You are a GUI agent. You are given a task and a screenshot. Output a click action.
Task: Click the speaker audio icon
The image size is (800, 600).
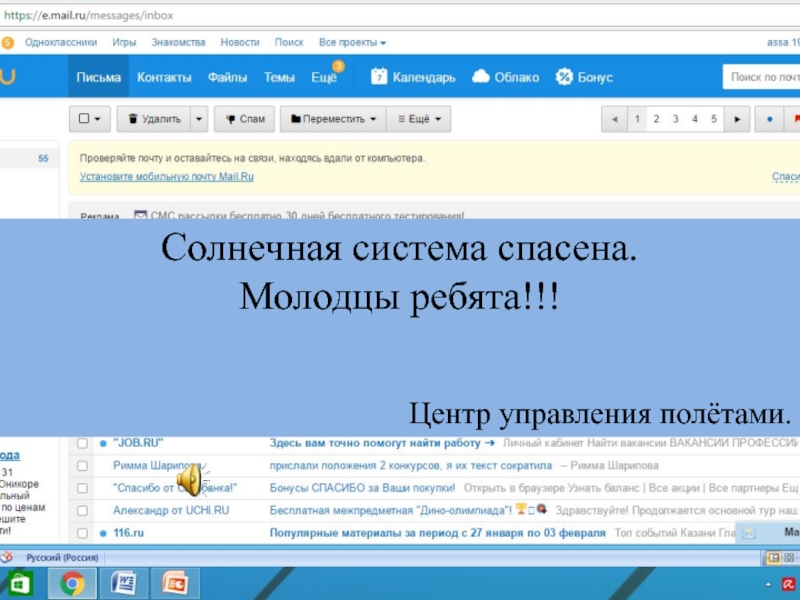coord(189,480)
